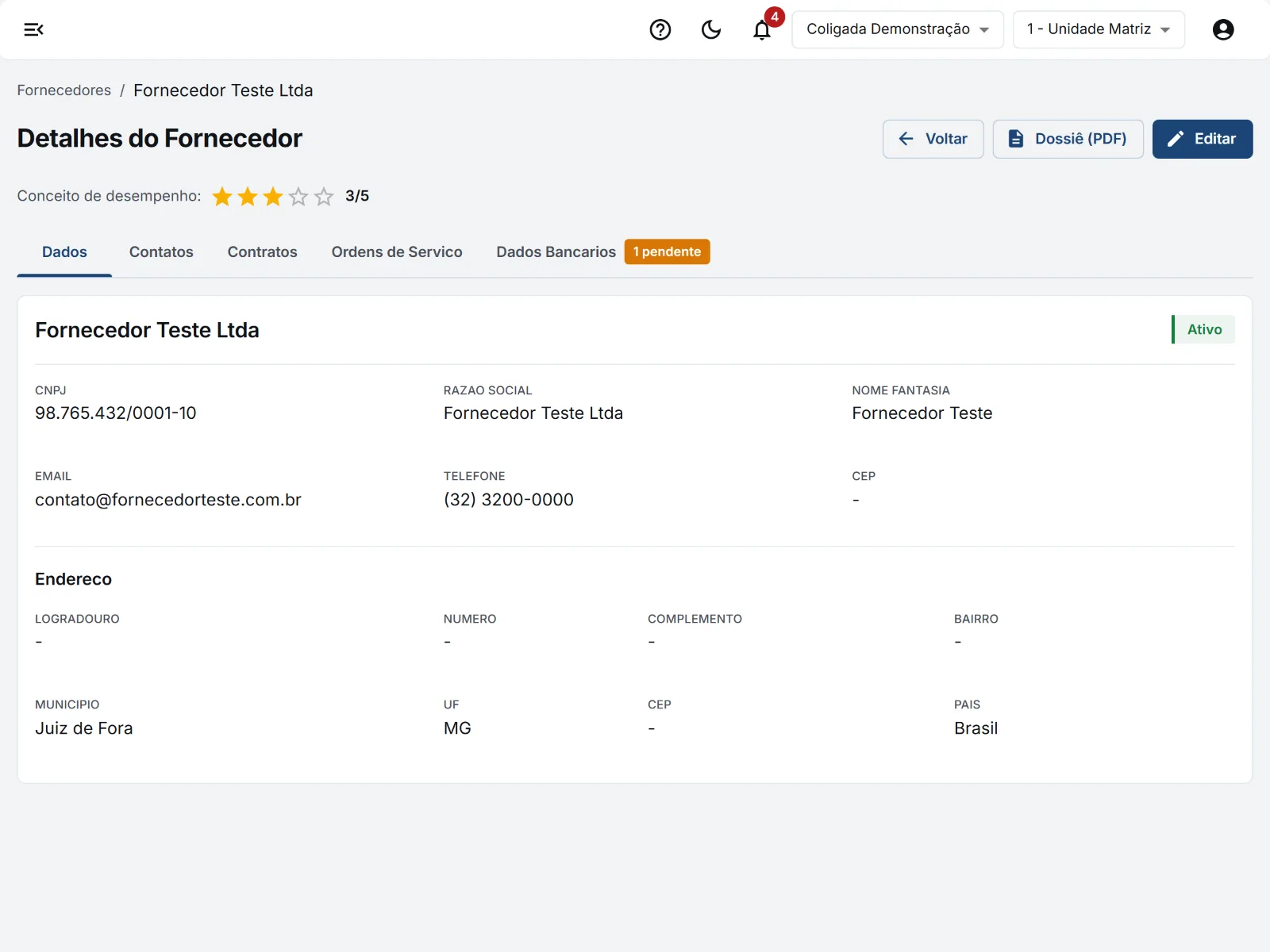Go to Fornecedores breadcrumb link

pyautogui.click(x=64, y=90)
